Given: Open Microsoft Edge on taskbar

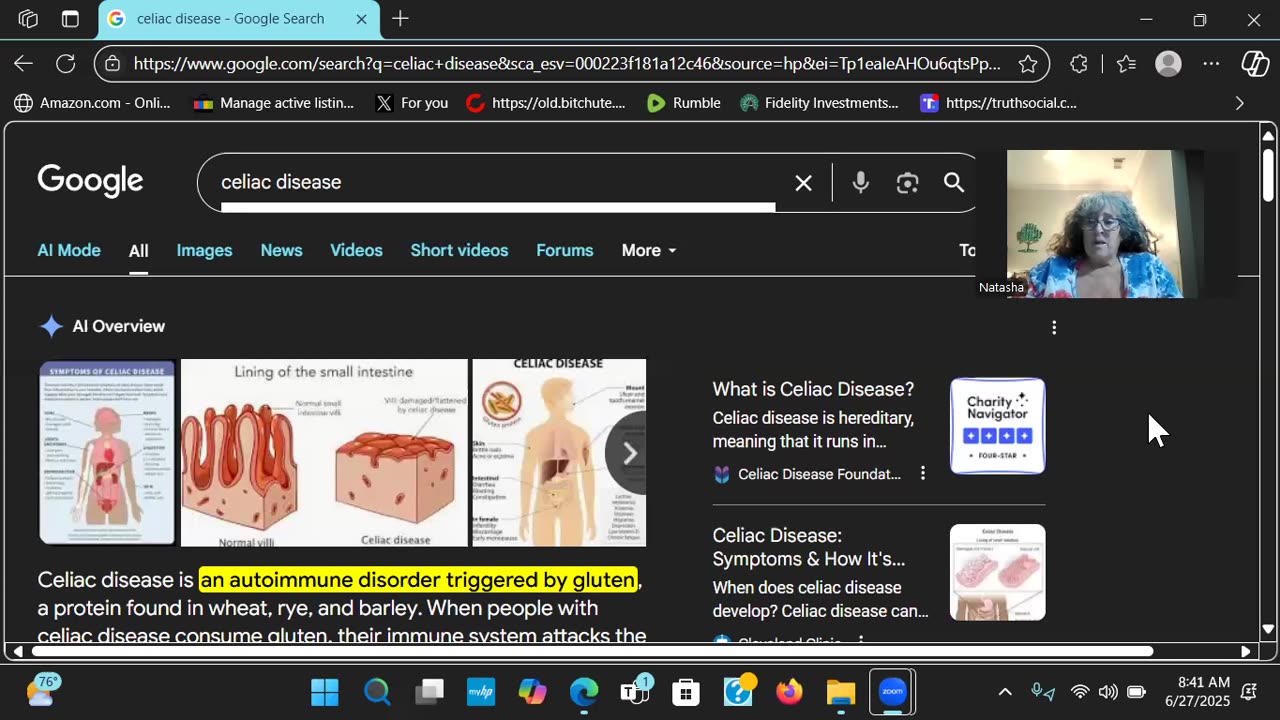Looking at the screenshot, I should coord(584,692).
